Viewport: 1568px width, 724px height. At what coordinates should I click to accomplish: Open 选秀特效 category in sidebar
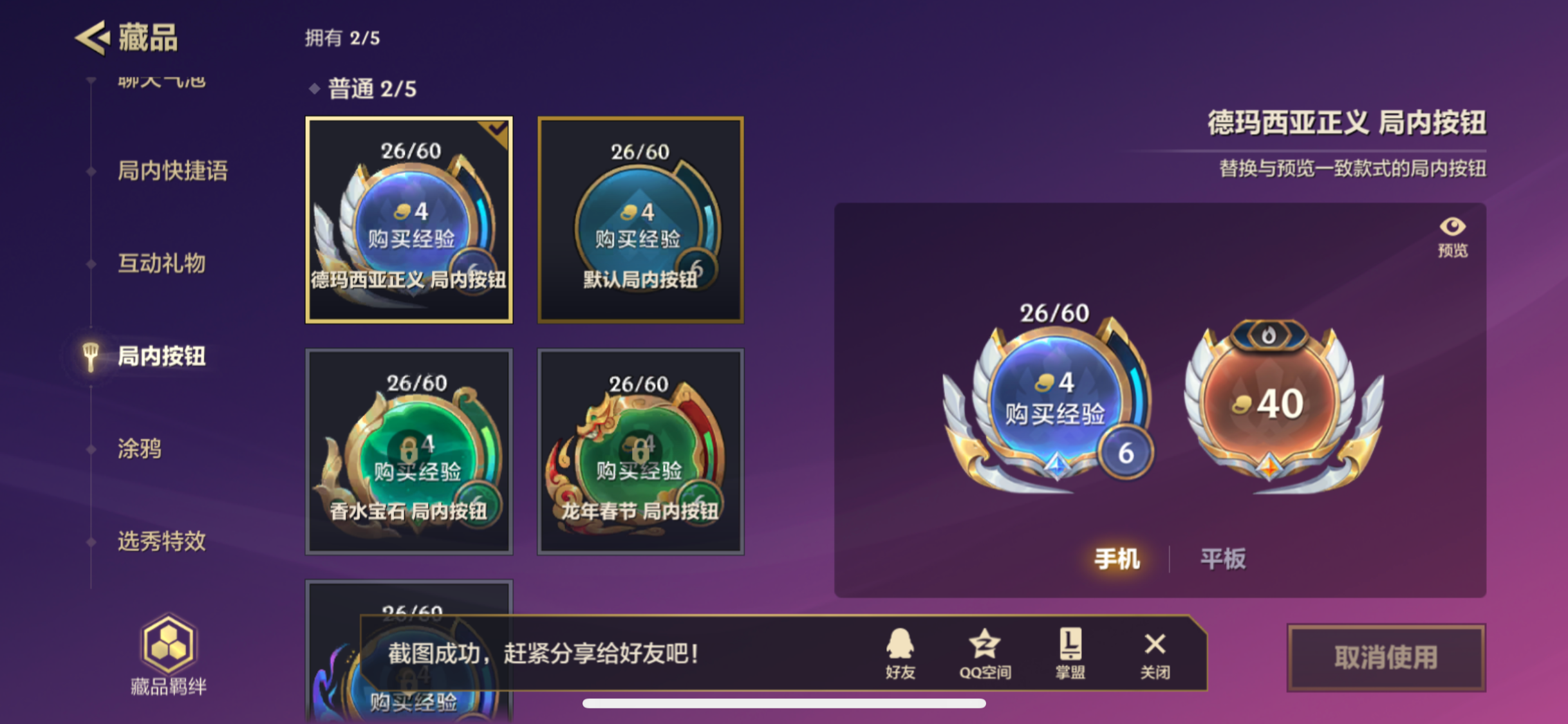click(162, 541)
